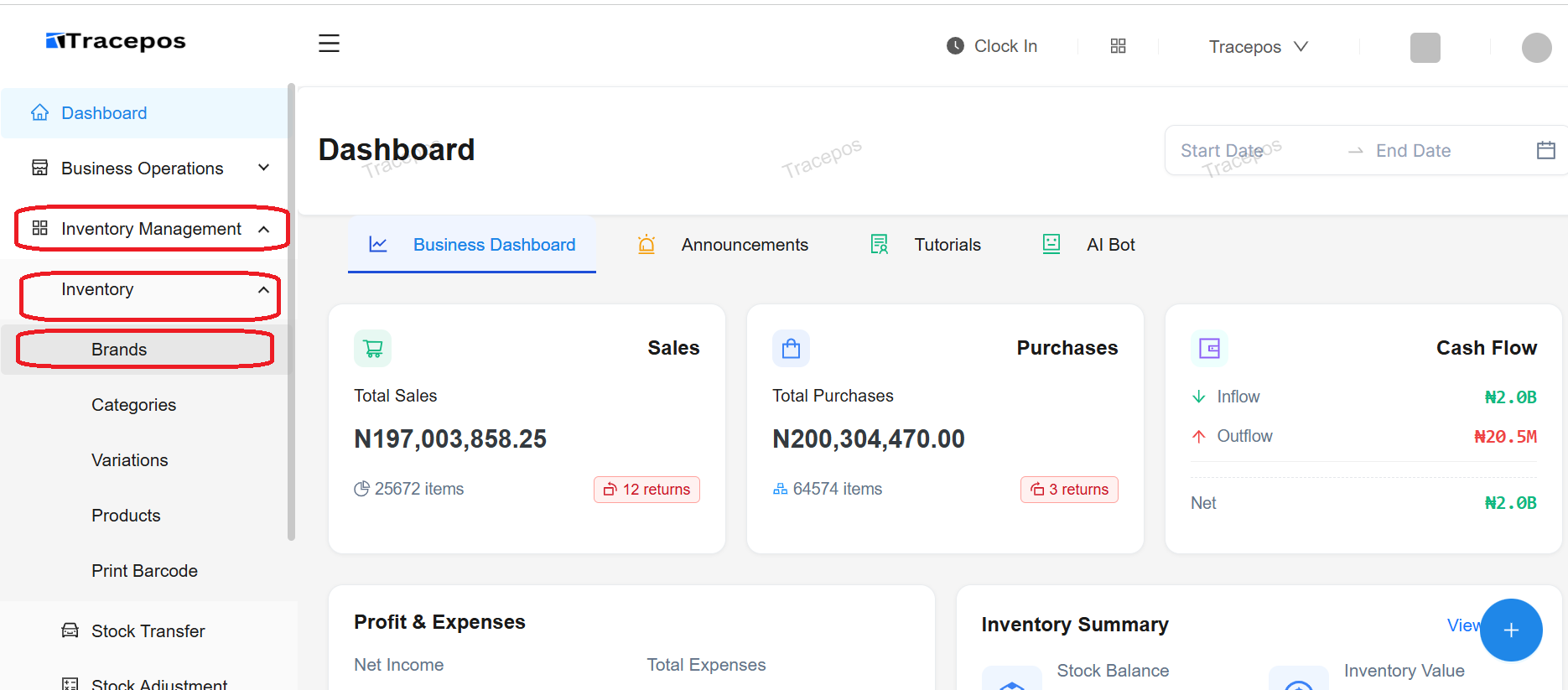Click the clock icon beside Clock In
The height and width of the screenshot is (690, 1568).
coord(955,46)
